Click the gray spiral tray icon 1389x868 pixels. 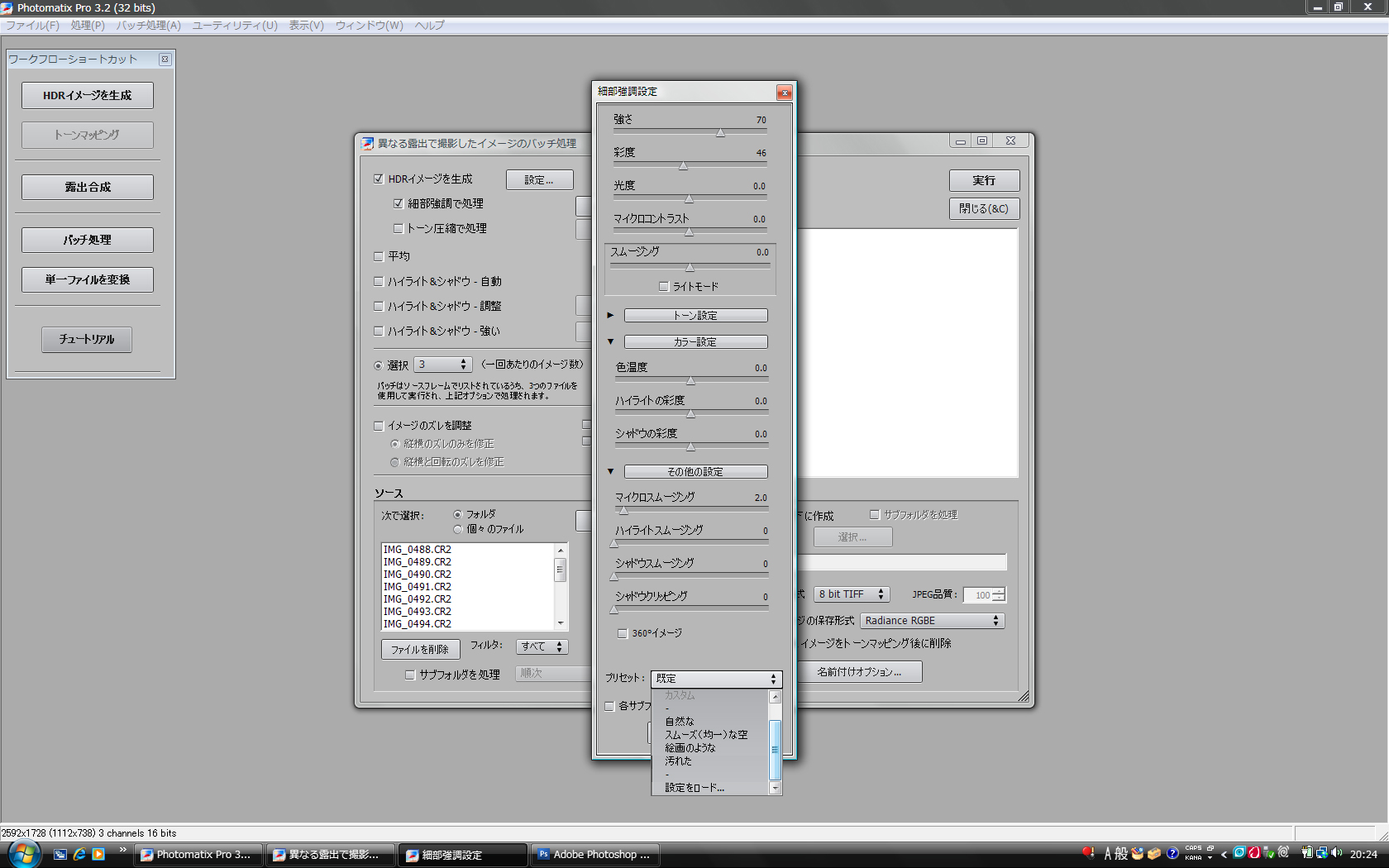(x=1283, y=852)
